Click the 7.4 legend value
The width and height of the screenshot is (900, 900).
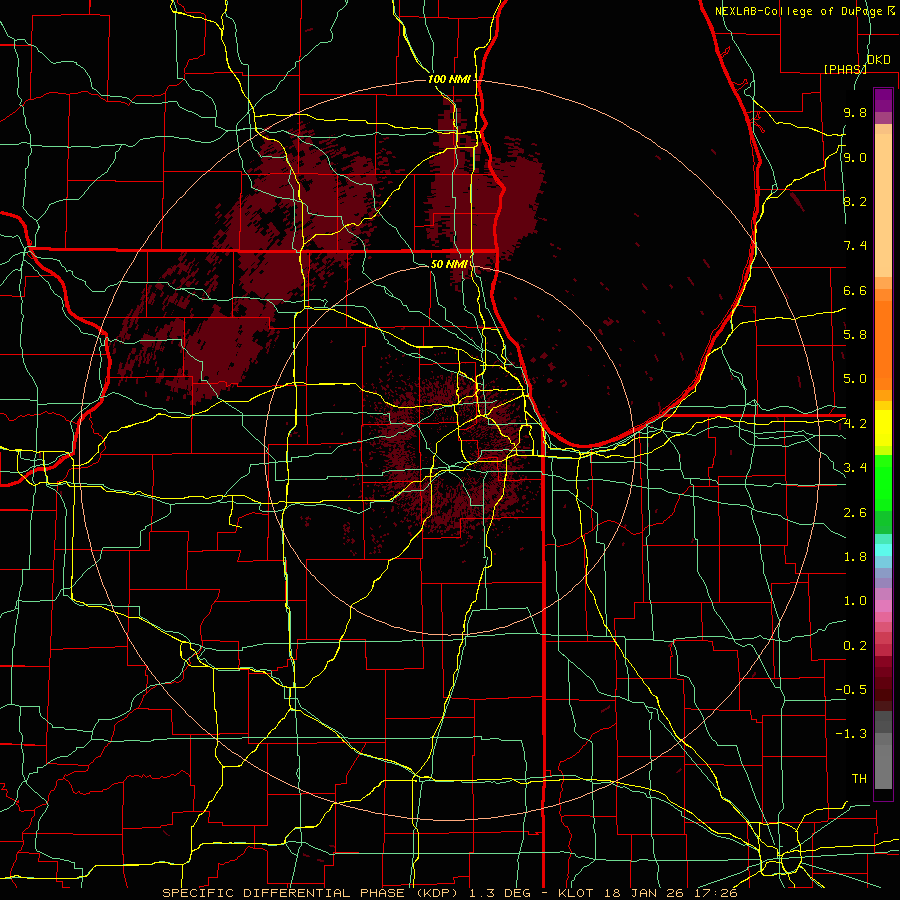click(855, 246)
